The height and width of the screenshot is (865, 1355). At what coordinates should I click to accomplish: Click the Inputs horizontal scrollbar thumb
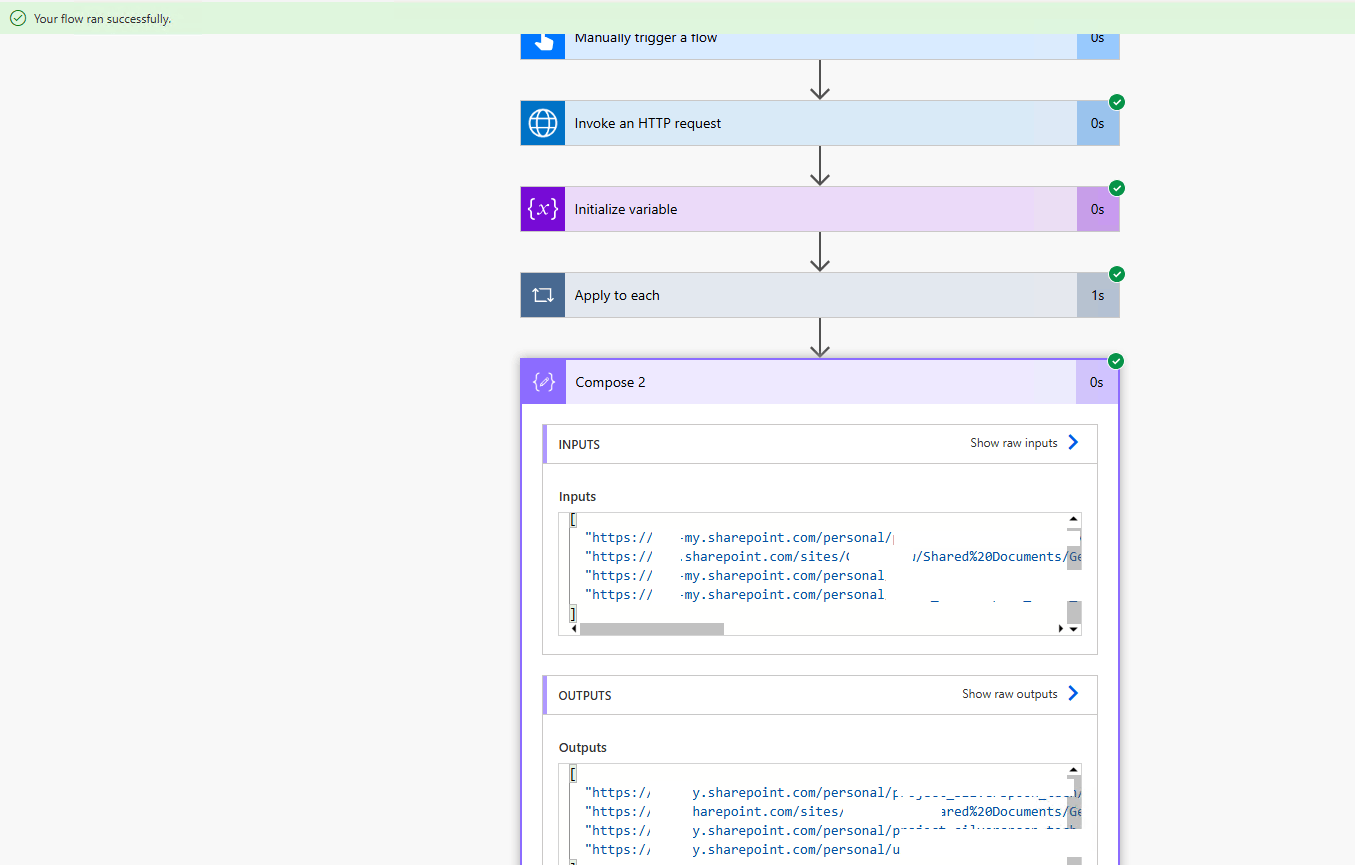[651, 629]
